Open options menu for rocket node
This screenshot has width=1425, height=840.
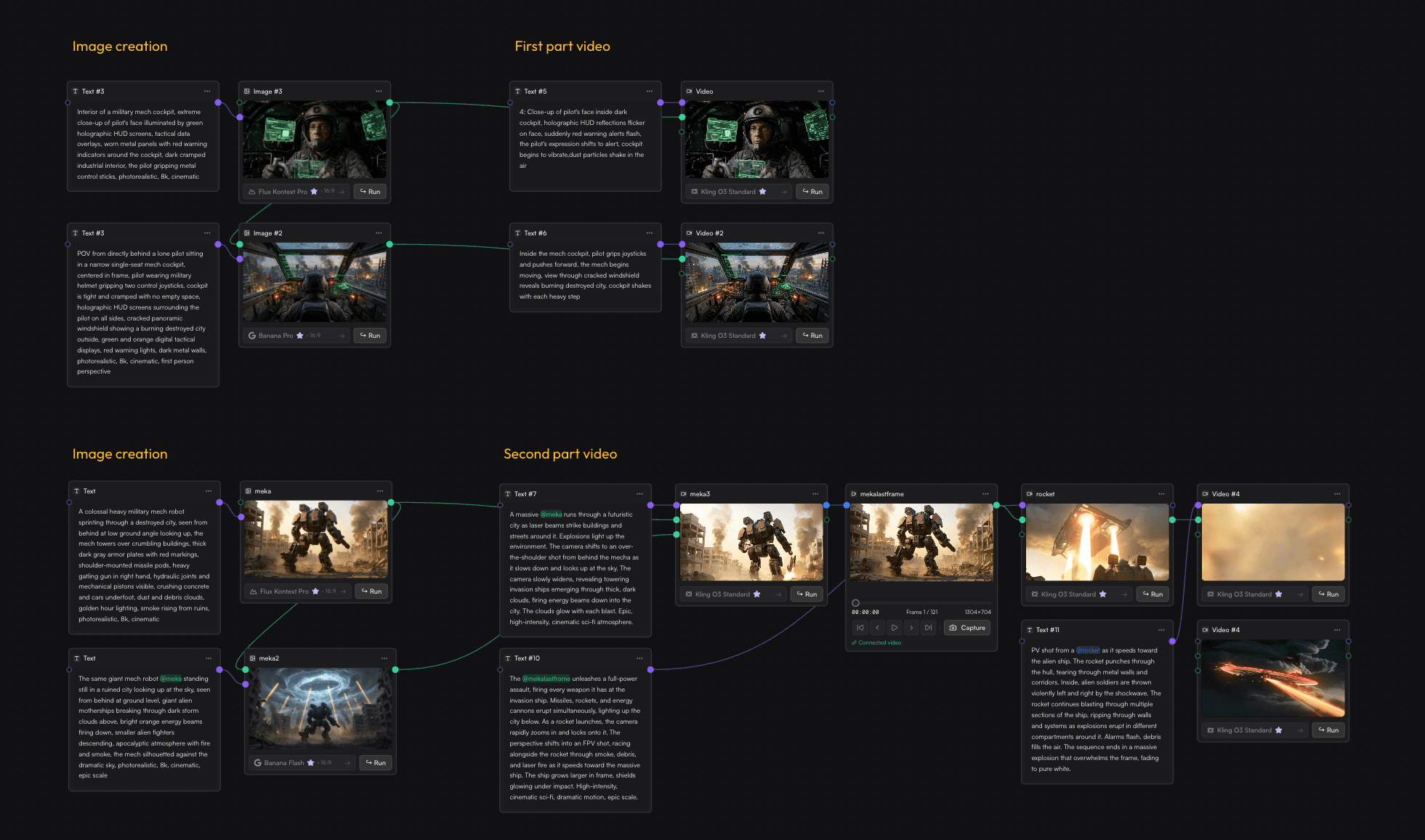click(1161, 494)
